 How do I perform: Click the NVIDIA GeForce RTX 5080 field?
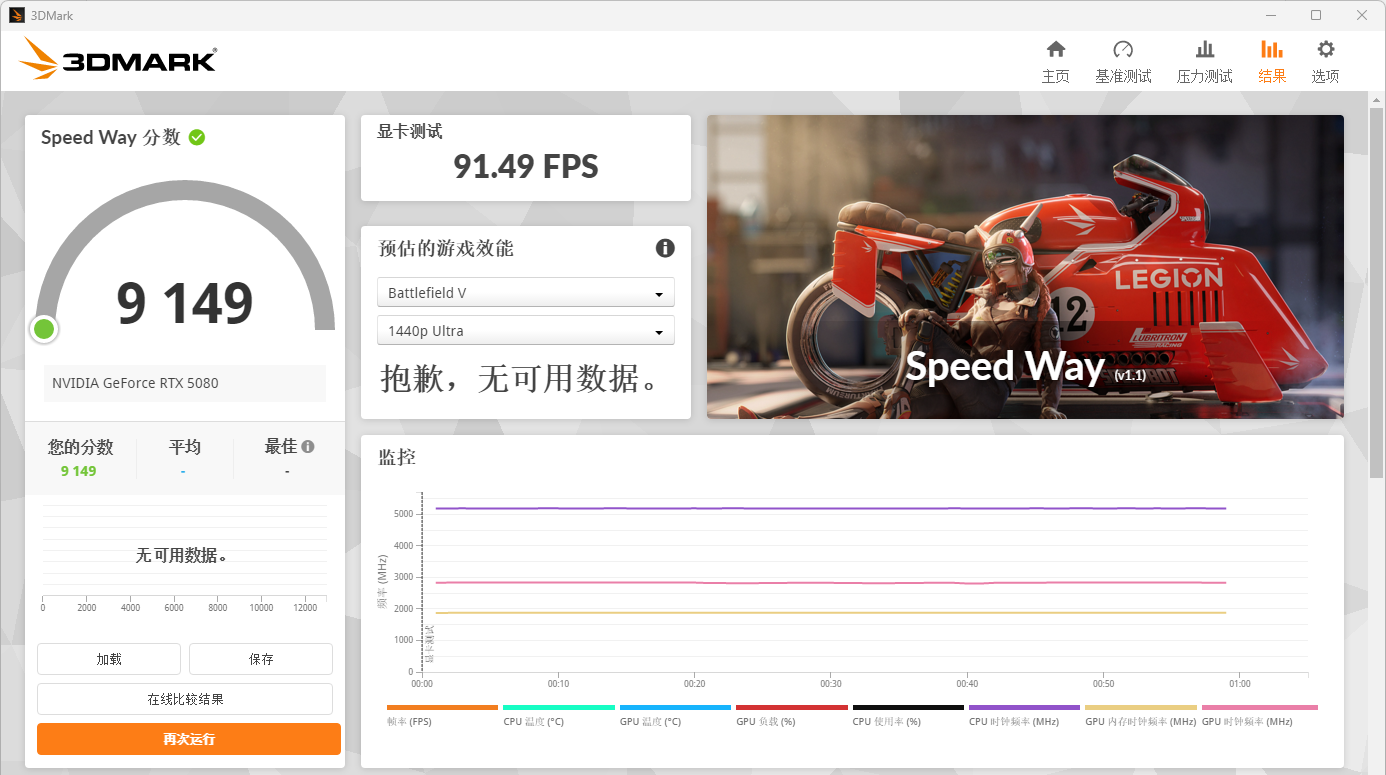[186, 383]
